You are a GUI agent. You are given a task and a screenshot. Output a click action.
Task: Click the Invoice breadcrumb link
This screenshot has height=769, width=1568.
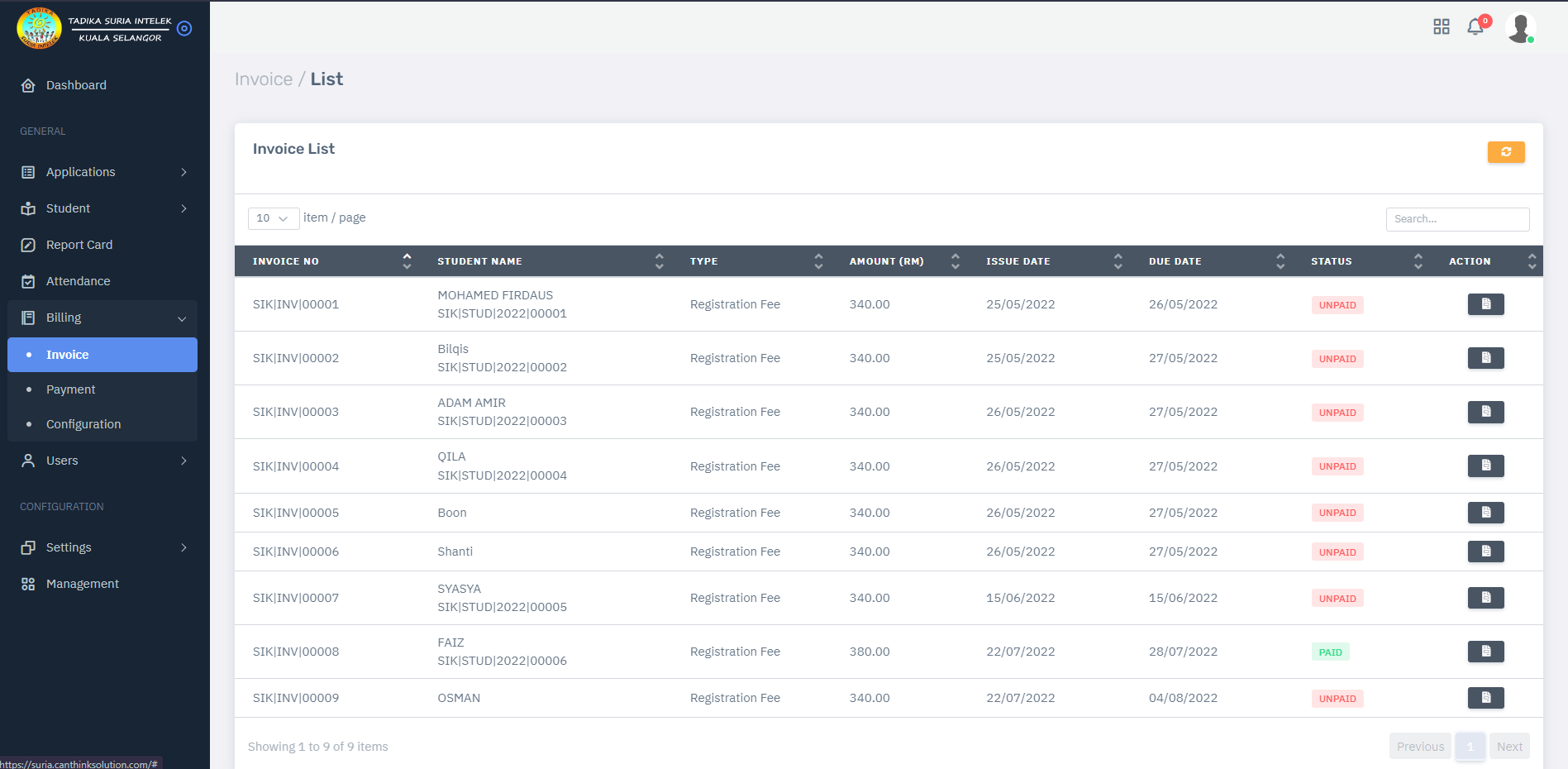(x=264, y=79)
